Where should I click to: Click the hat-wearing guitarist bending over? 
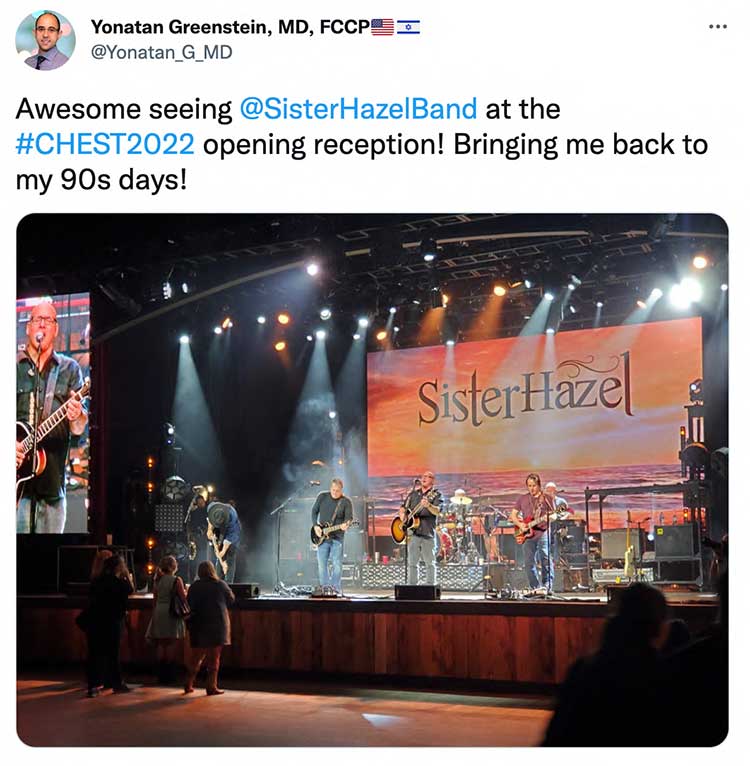222,537
